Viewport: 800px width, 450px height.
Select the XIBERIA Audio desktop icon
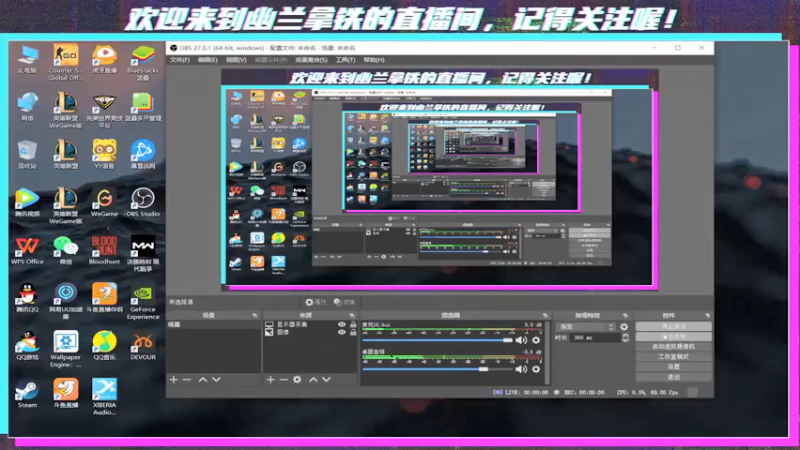click(104, 397)
